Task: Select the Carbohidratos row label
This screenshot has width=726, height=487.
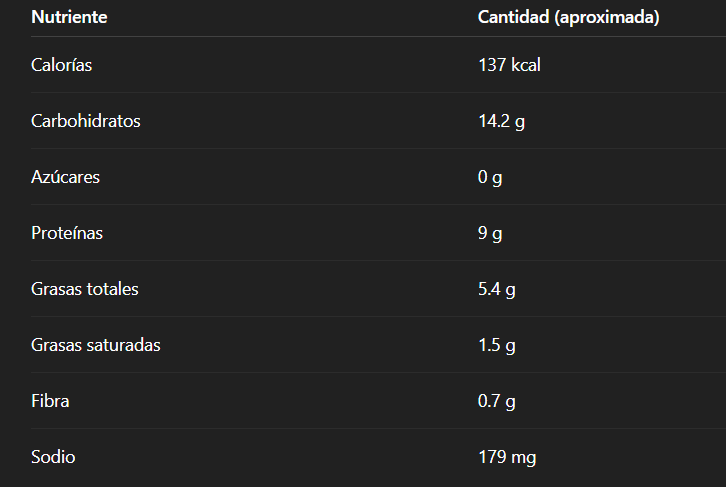Action: pyautogui.click(x=86, y=121)
